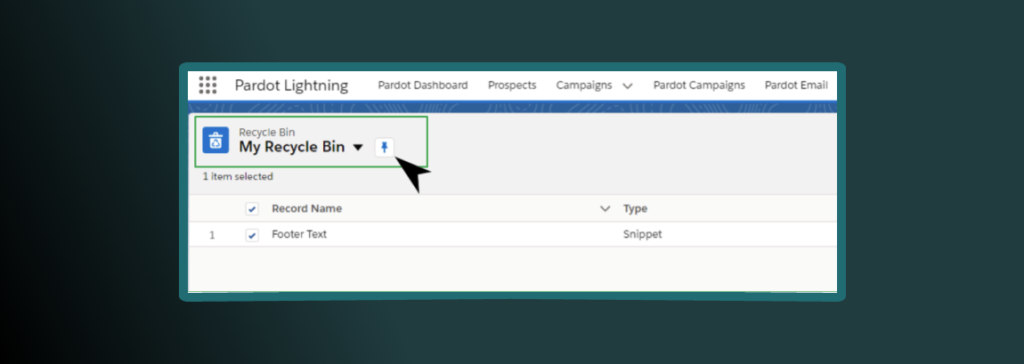This screenshot has width=1024, height=364.
Task: Toggle the select-all checkbox in header
Action: click(x=252, y=209)
